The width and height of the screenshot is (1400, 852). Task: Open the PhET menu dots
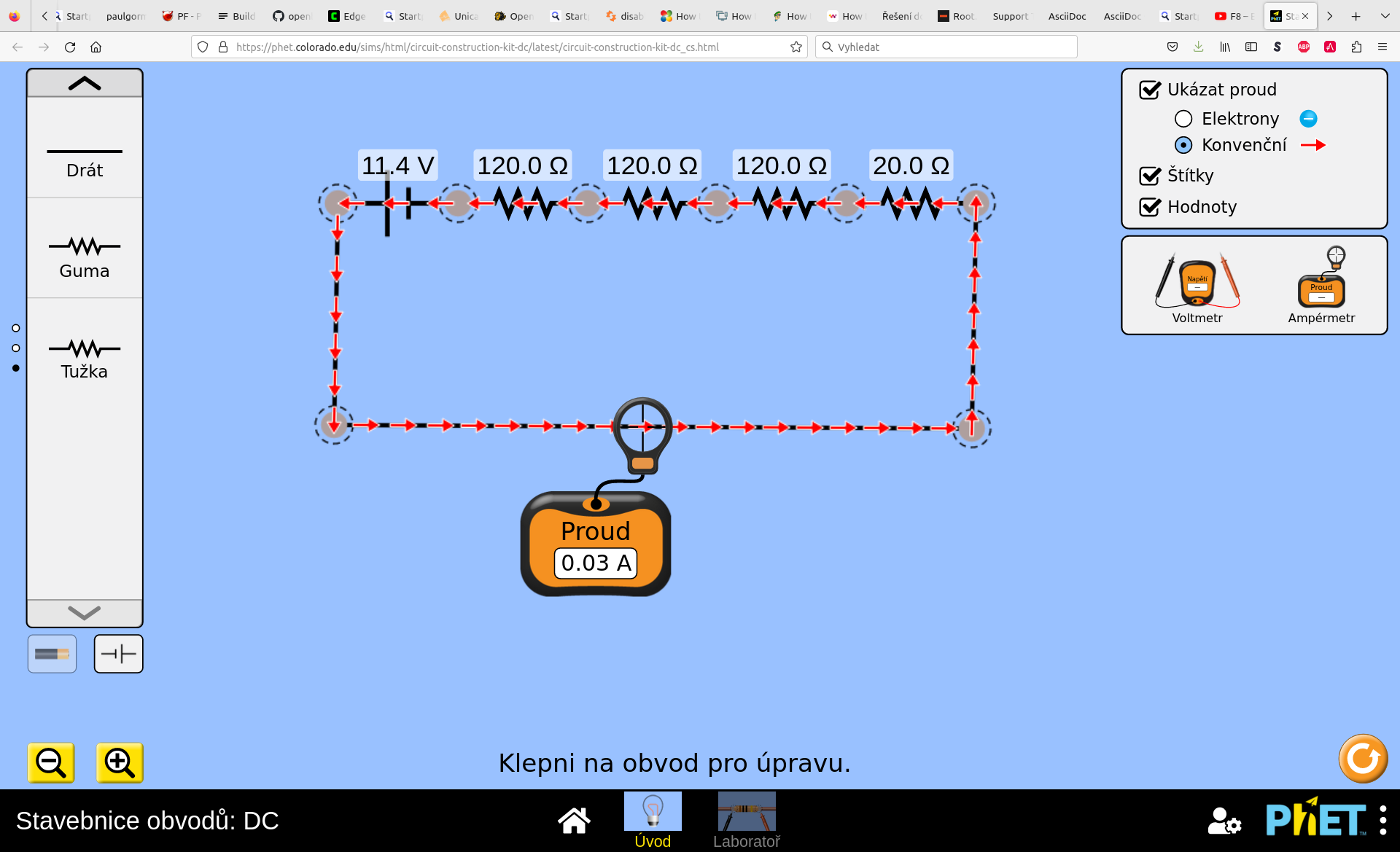pyautogui.click(x=1382, y=820)
